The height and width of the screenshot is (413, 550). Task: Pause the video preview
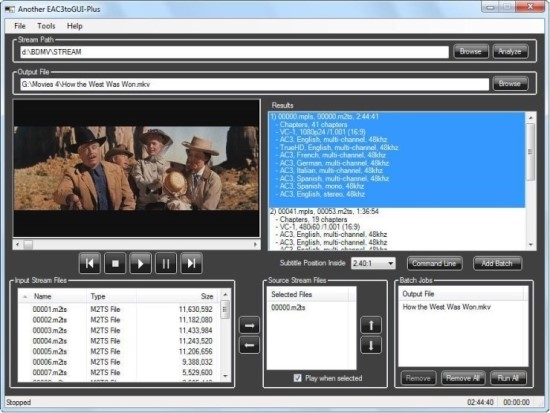click(166, 263)
